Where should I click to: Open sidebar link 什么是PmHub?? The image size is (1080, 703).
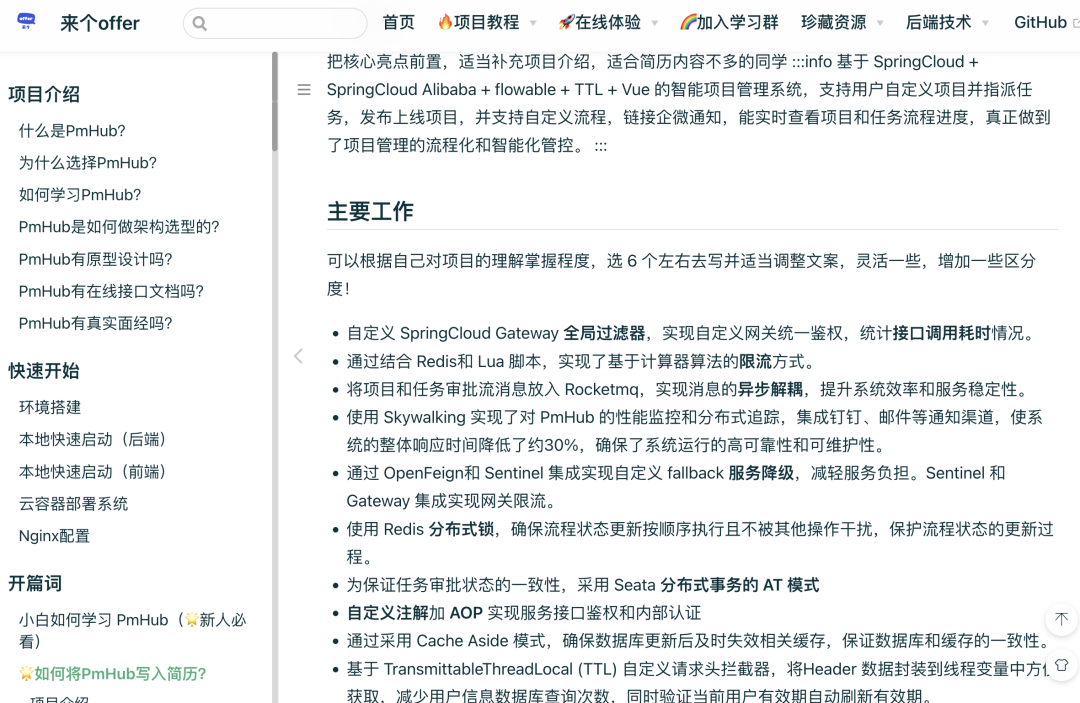(72, 131)
